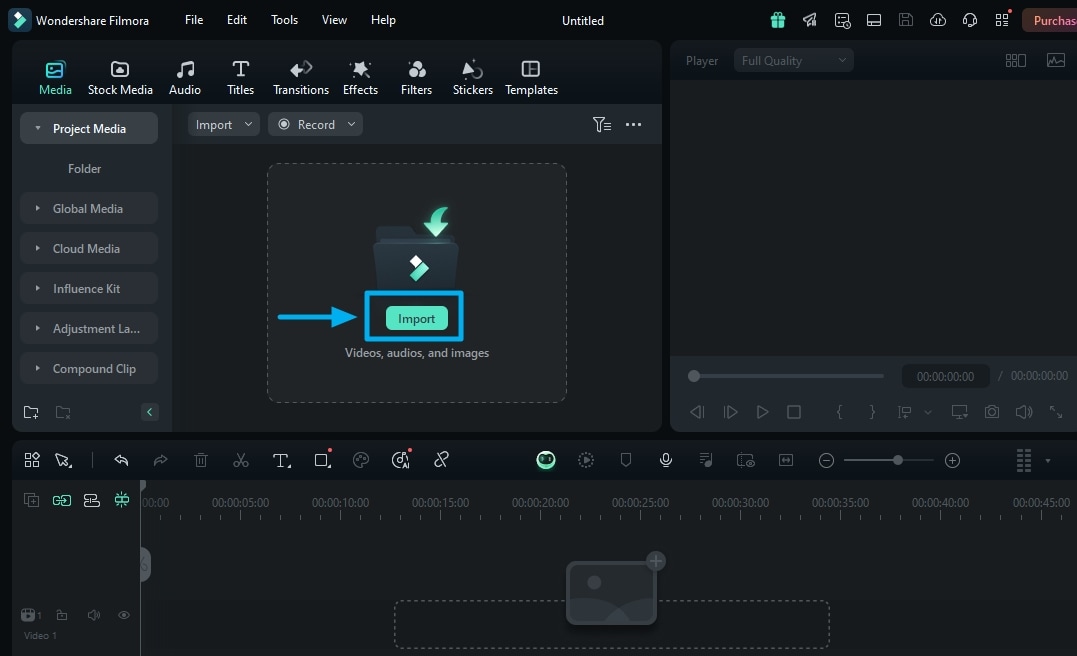Toggle player volume speaker icon
Image resolution: width=1077 pixels, height=656 pixels.
[x=1023, y=411]
